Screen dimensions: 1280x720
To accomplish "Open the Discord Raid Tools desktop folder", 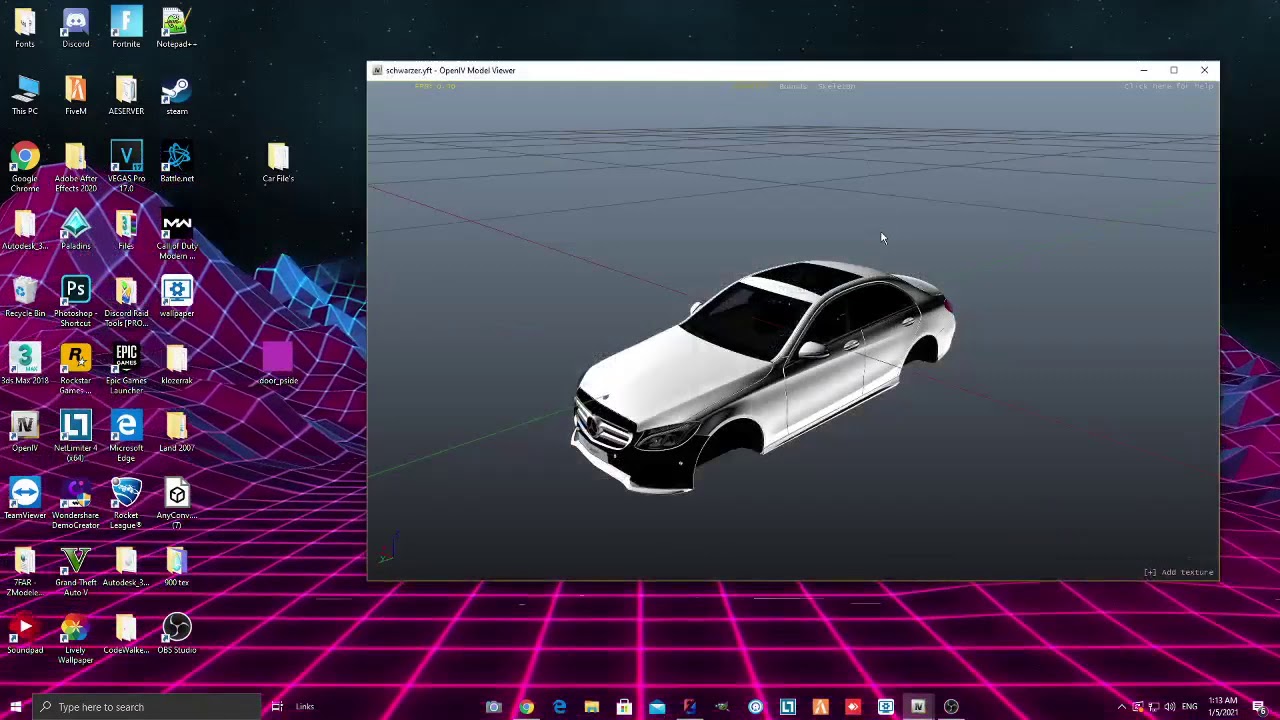I will [126, 302].
